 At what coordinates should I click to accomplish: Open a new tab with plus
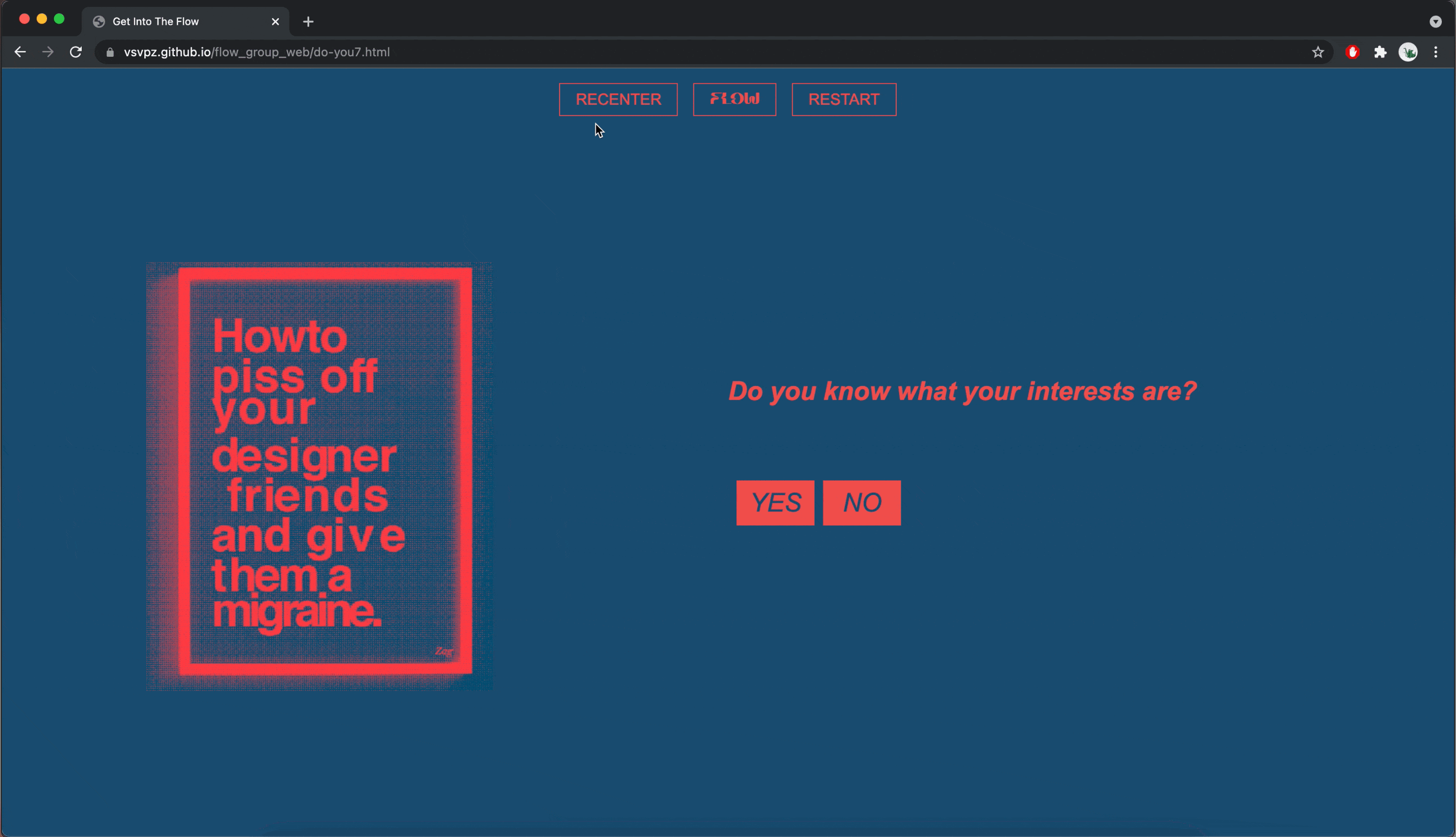[x=308, y=22]
